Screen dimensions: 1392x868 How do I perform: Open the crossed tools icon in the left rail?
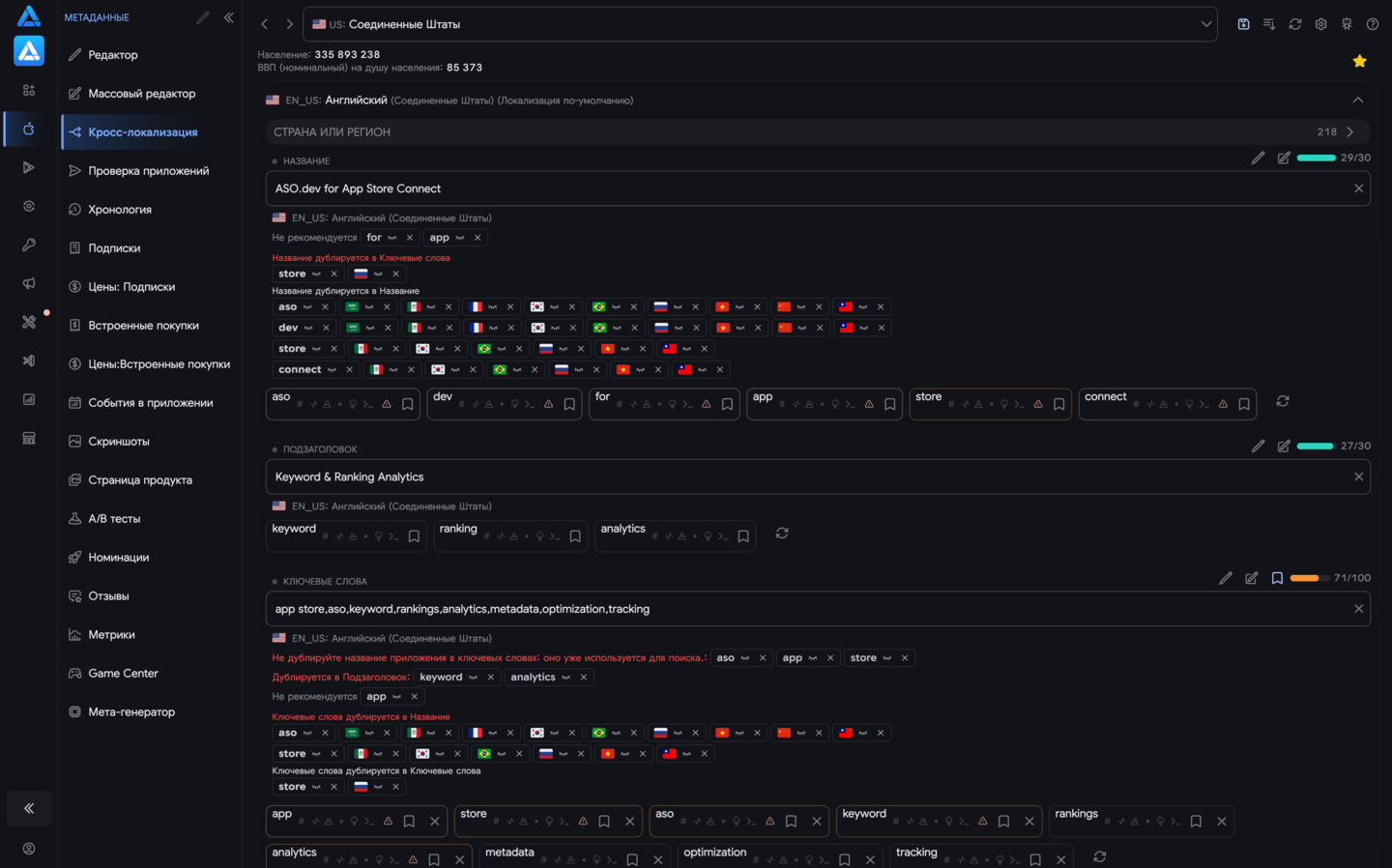pyautogui.click(x=29, y=322)
